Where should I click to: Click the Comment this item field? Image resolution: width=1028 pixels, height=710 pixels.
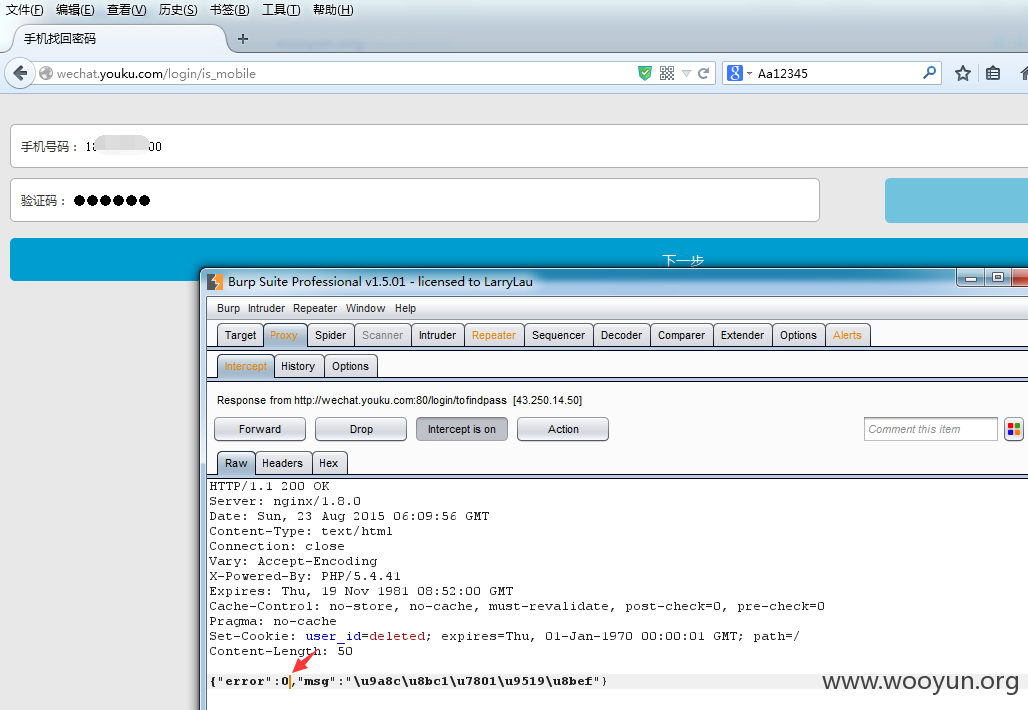(930, 429)
